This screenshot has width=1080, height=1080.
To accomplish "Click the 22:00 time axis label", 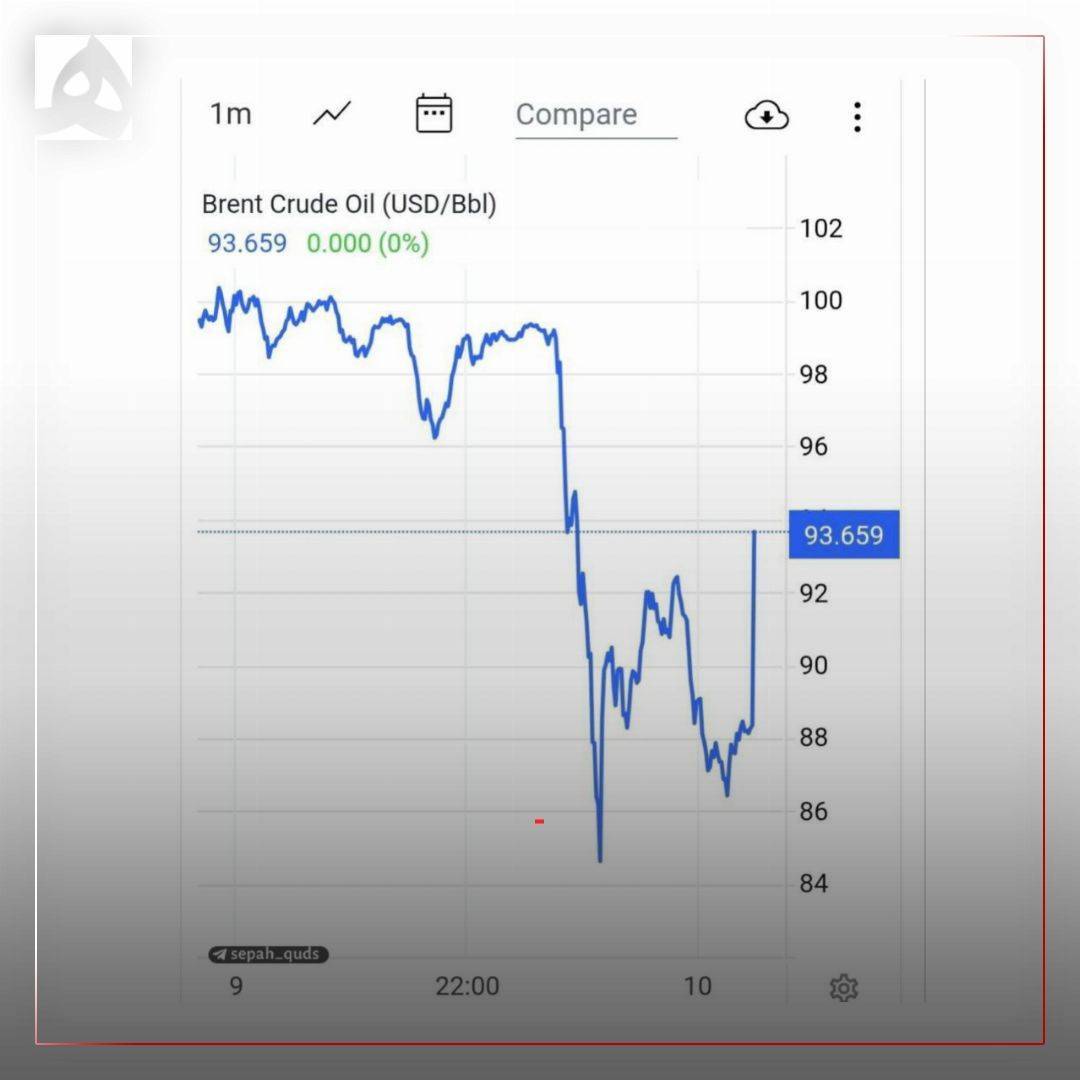I will click(467, 986).
